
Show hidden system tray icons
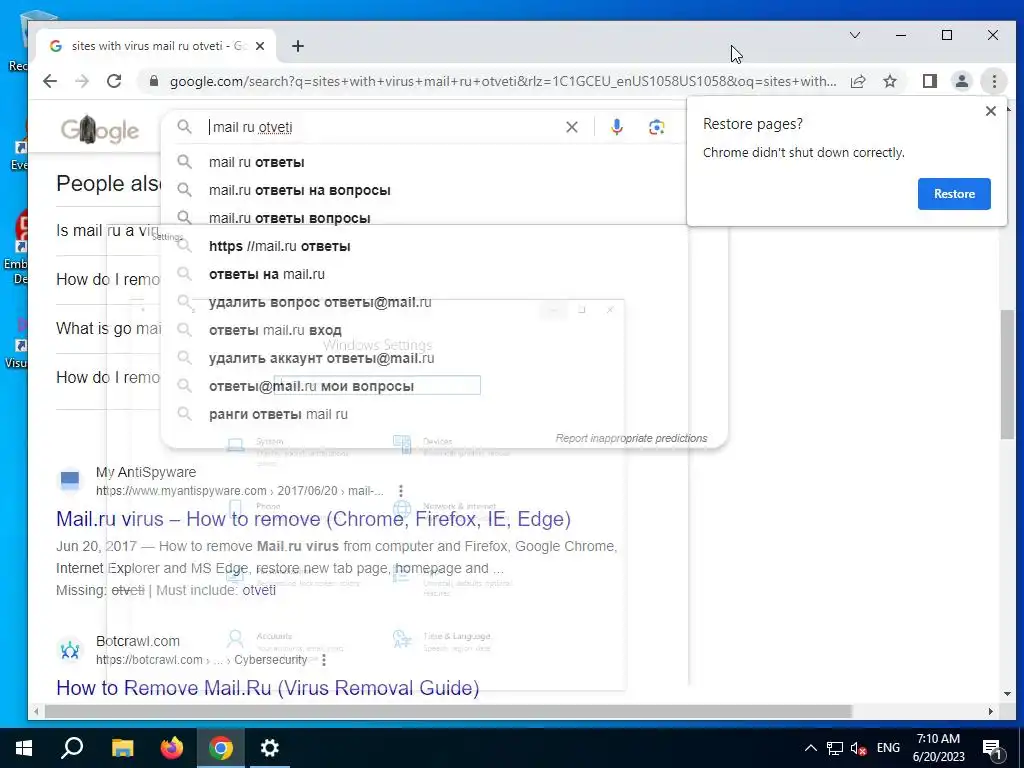810,748
